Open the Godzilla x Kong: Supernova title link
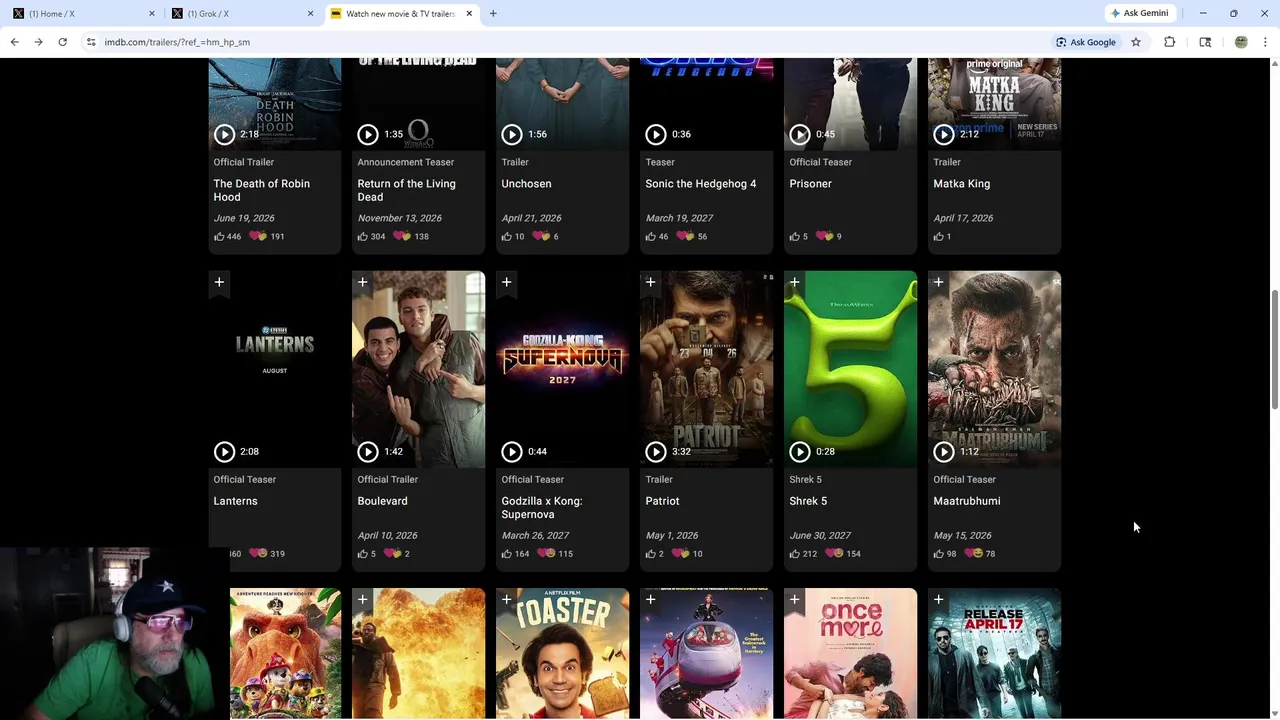This screenshot has width=1280, height=720. coord(542,508)
